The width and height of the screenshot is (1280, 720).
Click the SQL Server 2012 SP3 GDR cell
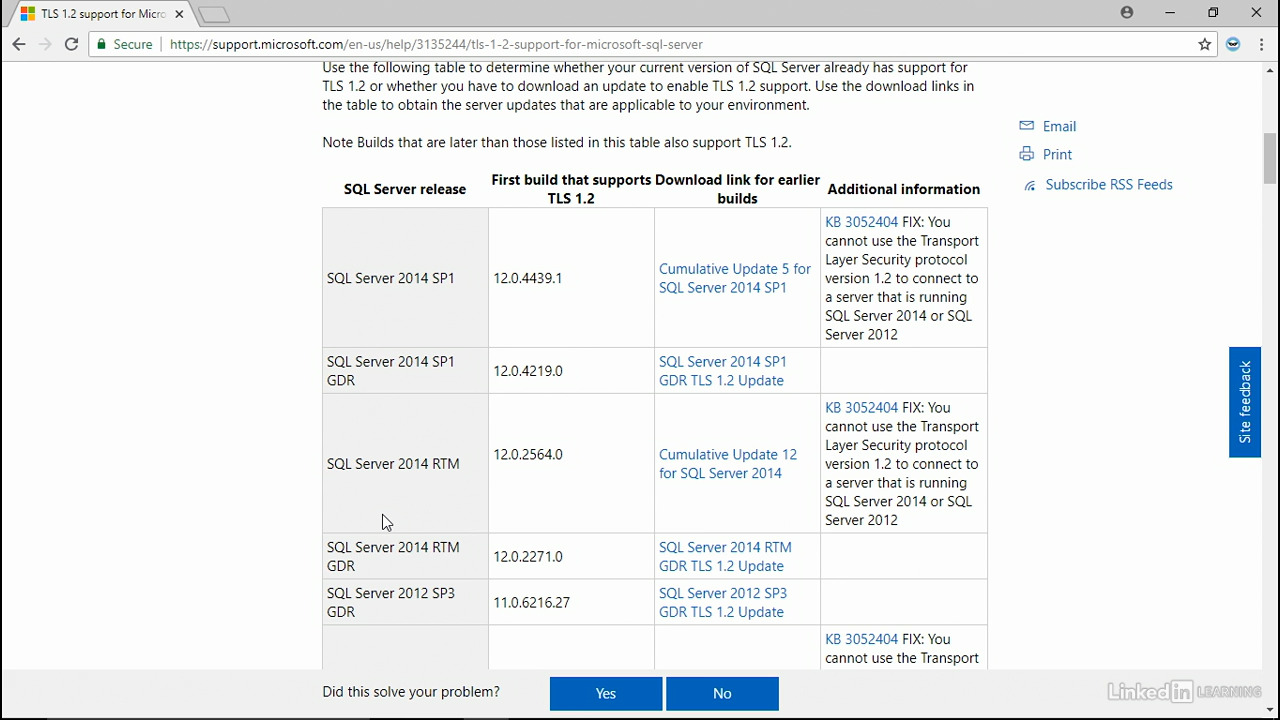point(405,603)
